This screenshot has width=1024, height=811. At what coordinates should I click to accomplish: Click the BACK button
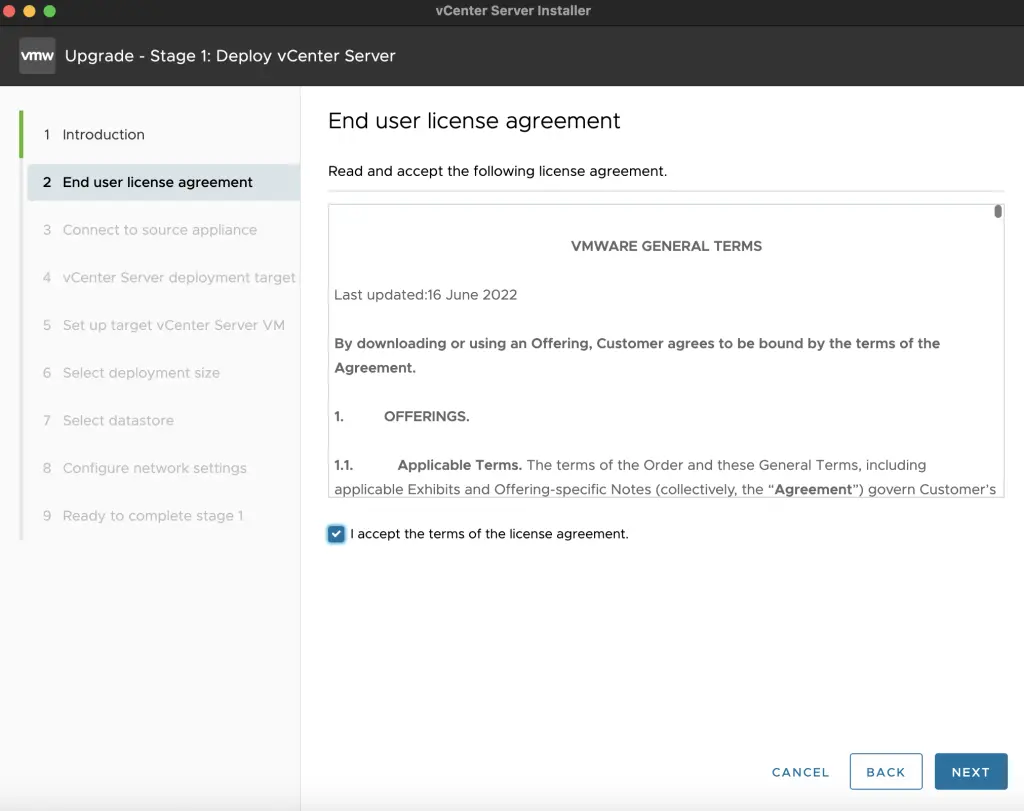click(x=885, y=772)
